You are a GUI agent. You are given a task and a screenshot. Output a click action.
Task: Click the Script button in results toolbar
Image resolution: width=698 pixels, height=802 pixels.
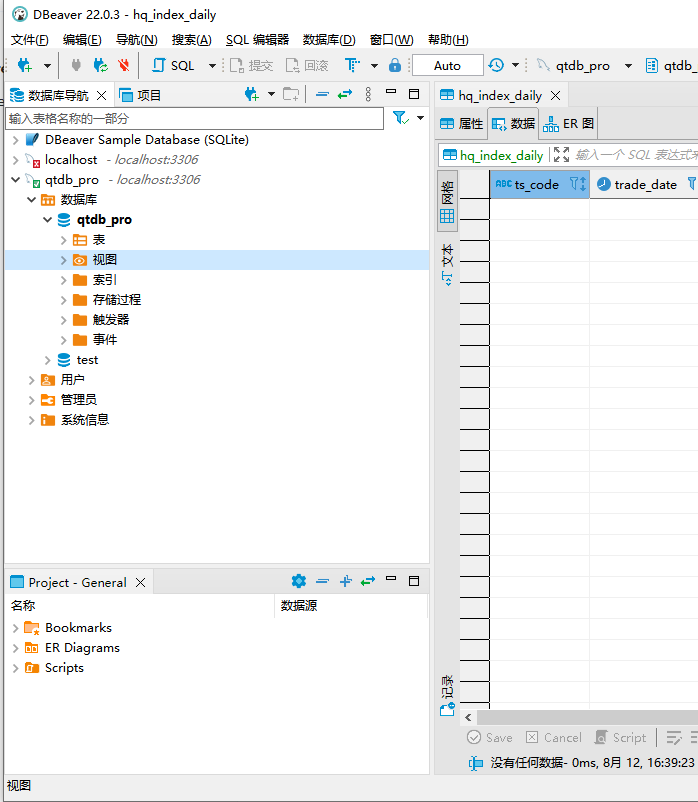(620, 737)
